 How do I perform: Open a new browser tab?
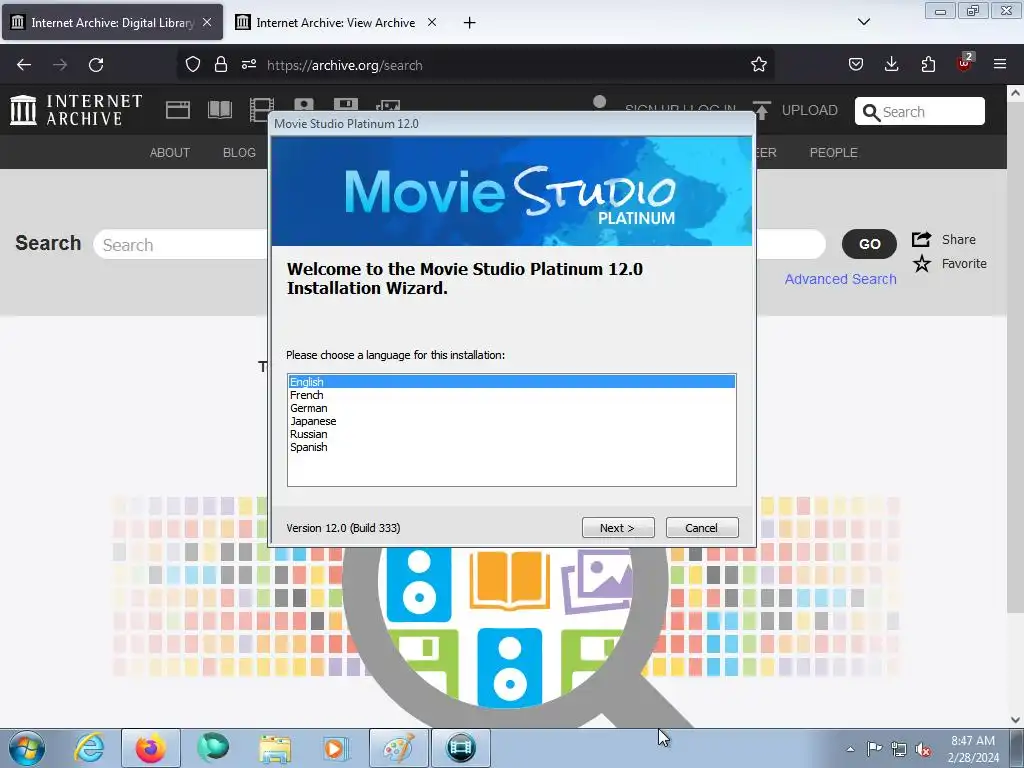pos(469,23)
